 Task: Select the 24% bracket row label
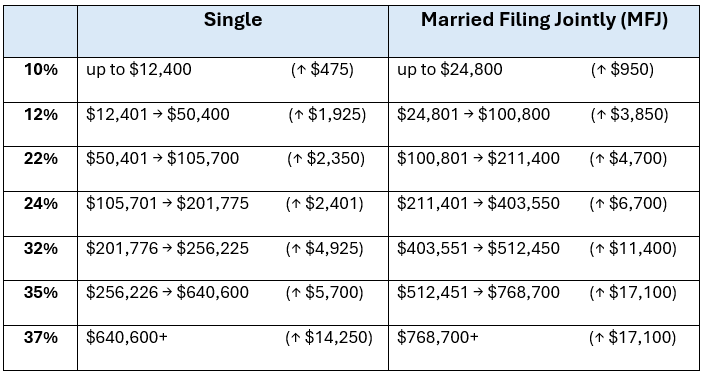pyautogui.click(x=41, y=204)
